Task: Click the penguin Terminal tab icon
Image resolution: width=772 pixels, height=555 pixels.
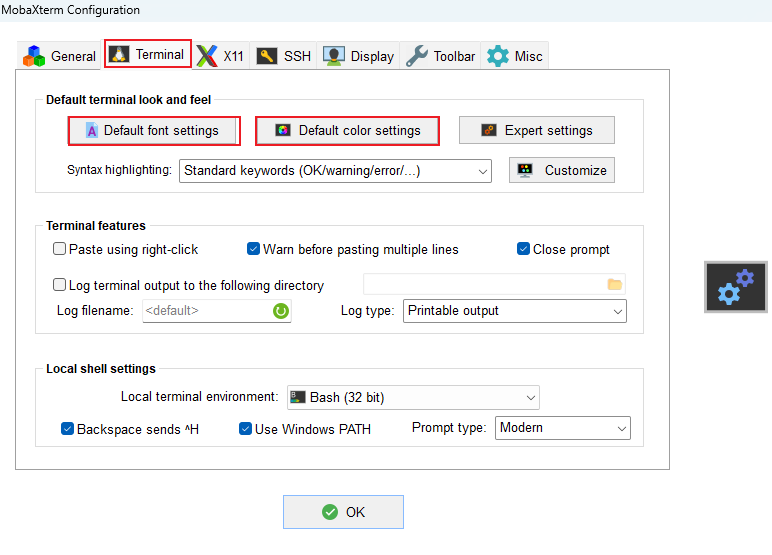Action: (119, 54)
